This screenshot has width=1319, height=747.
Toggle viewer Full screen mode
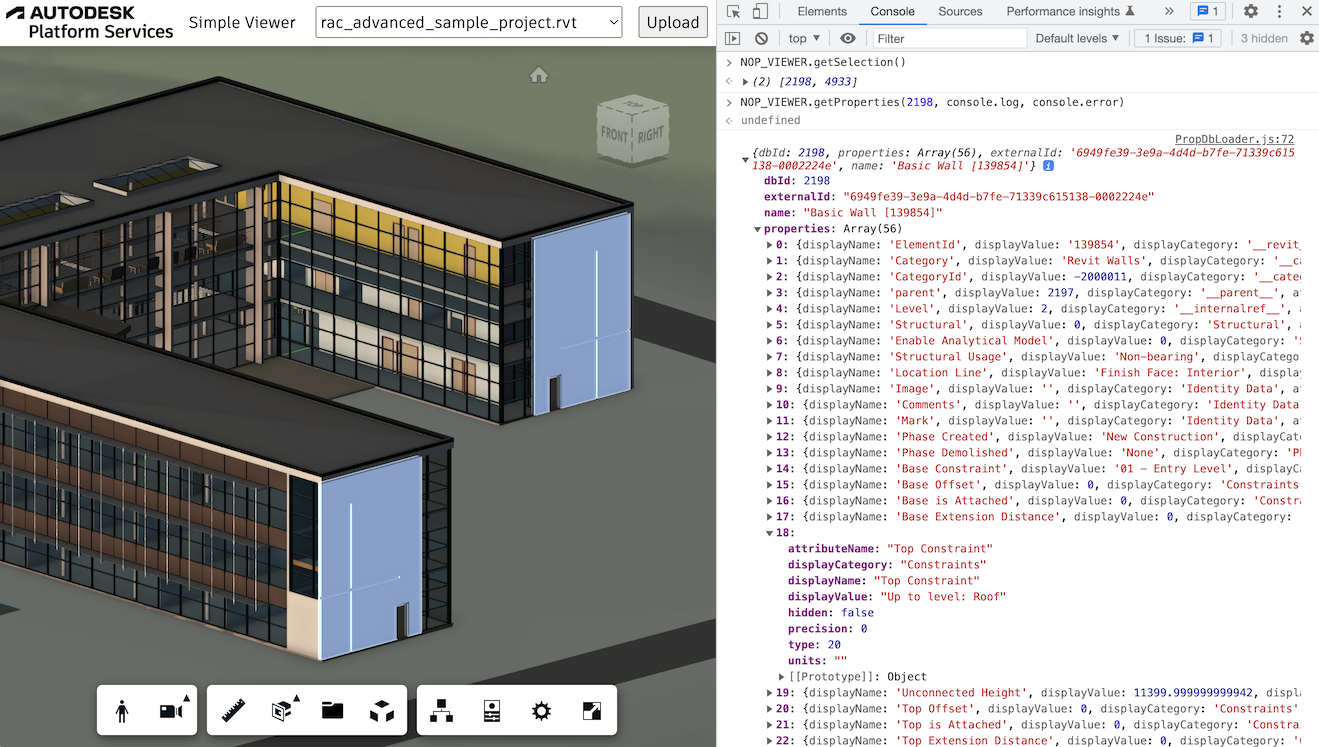tap(592, 711)
